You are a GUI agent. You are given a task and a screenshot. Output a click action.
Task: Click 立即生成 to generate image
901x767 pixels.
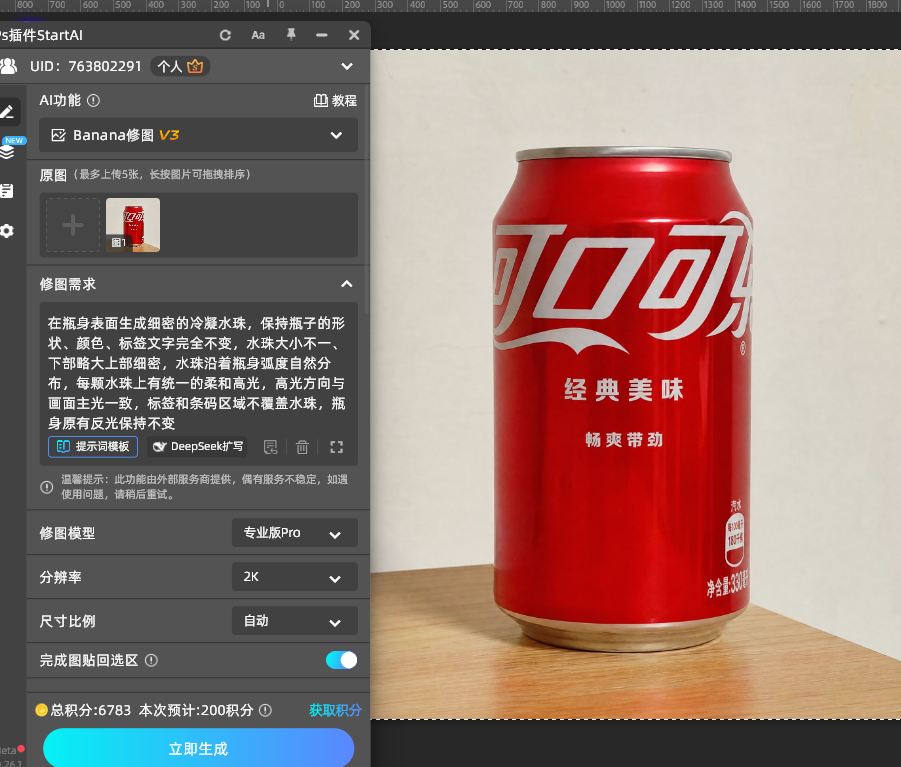click(198, 749)
